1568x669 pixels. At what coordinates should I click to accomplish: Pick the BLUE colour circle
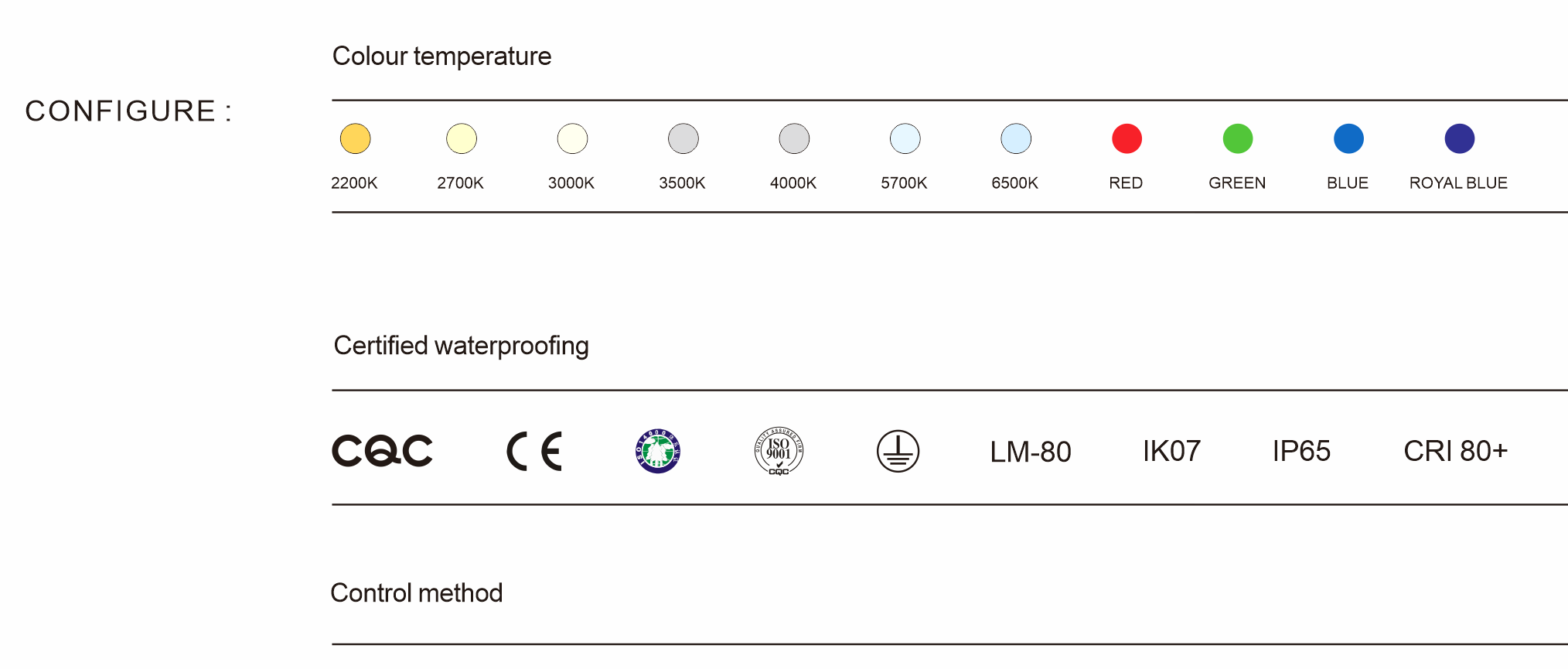coord(1348,139)
